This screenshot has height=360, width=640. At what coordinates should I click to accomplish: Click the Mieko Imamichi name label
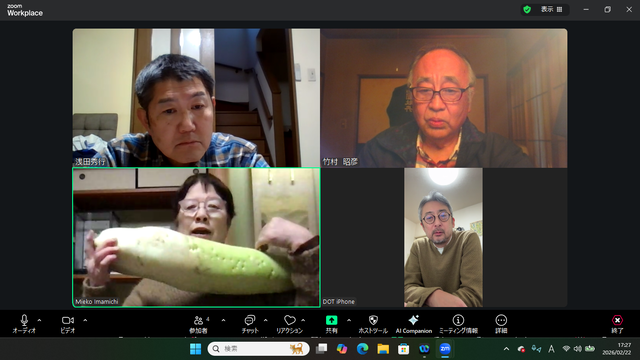coord(97,302)
